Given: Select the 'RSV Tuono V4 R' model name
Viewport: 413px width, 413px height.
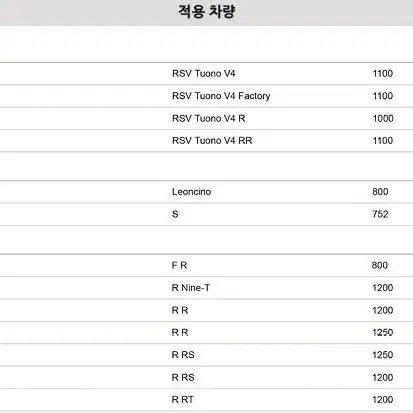Looking at the screenshot, I should coord(209,118).
